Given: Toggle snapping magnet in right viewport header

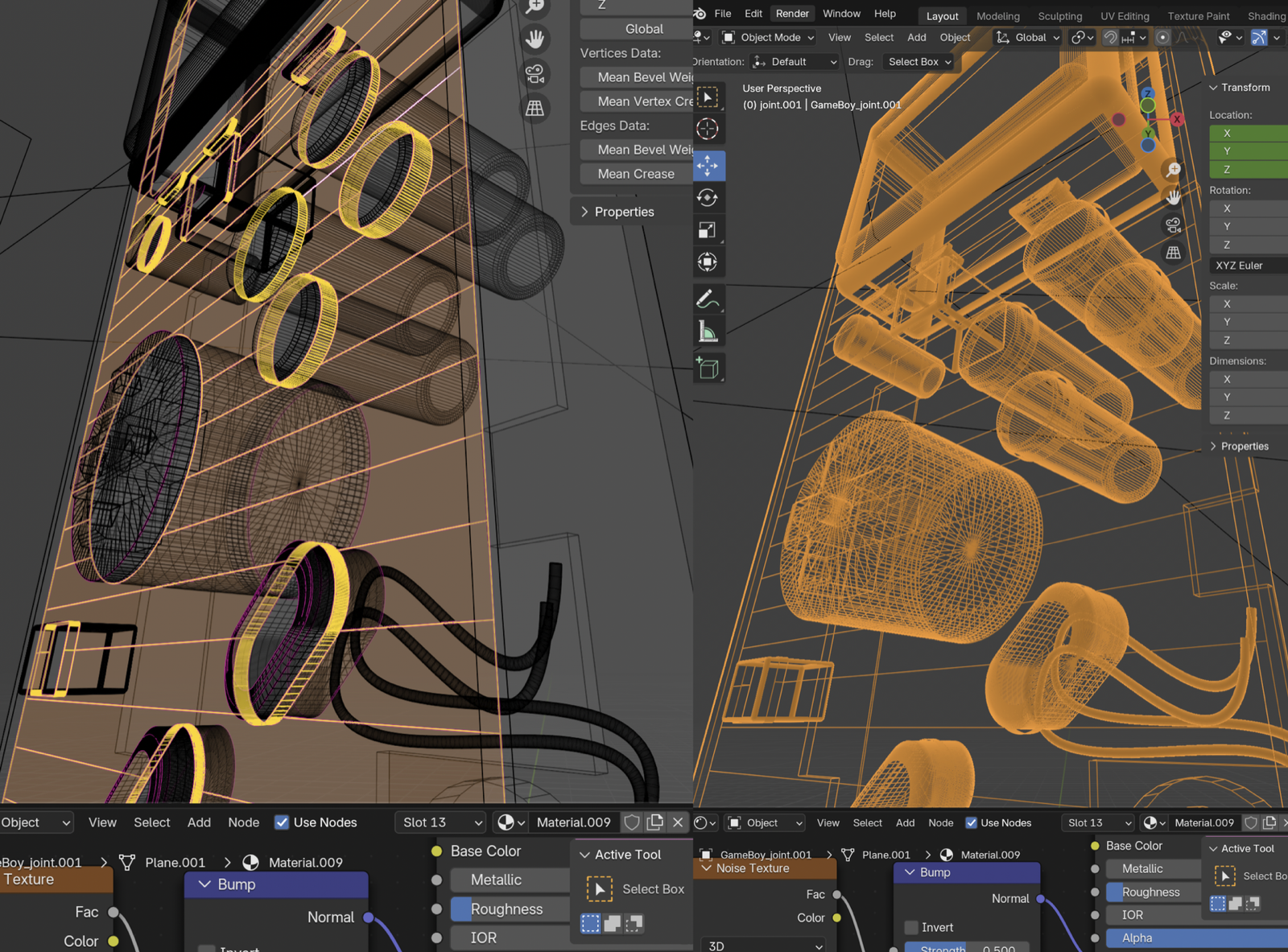Looking at the screenshot, I should [x=1110, y=38].
